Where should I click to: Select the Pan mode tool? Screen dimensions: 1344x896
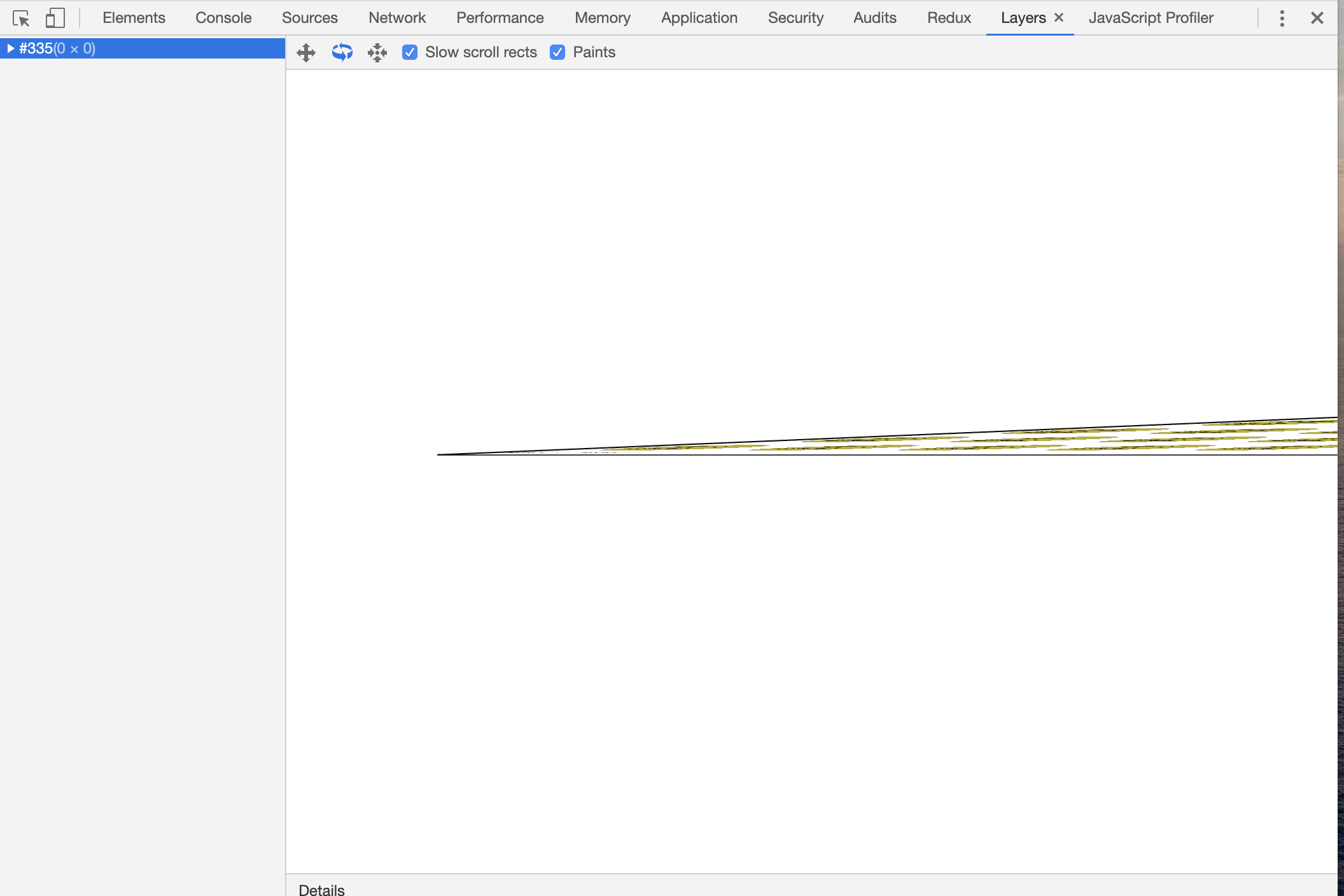[306, 53]
